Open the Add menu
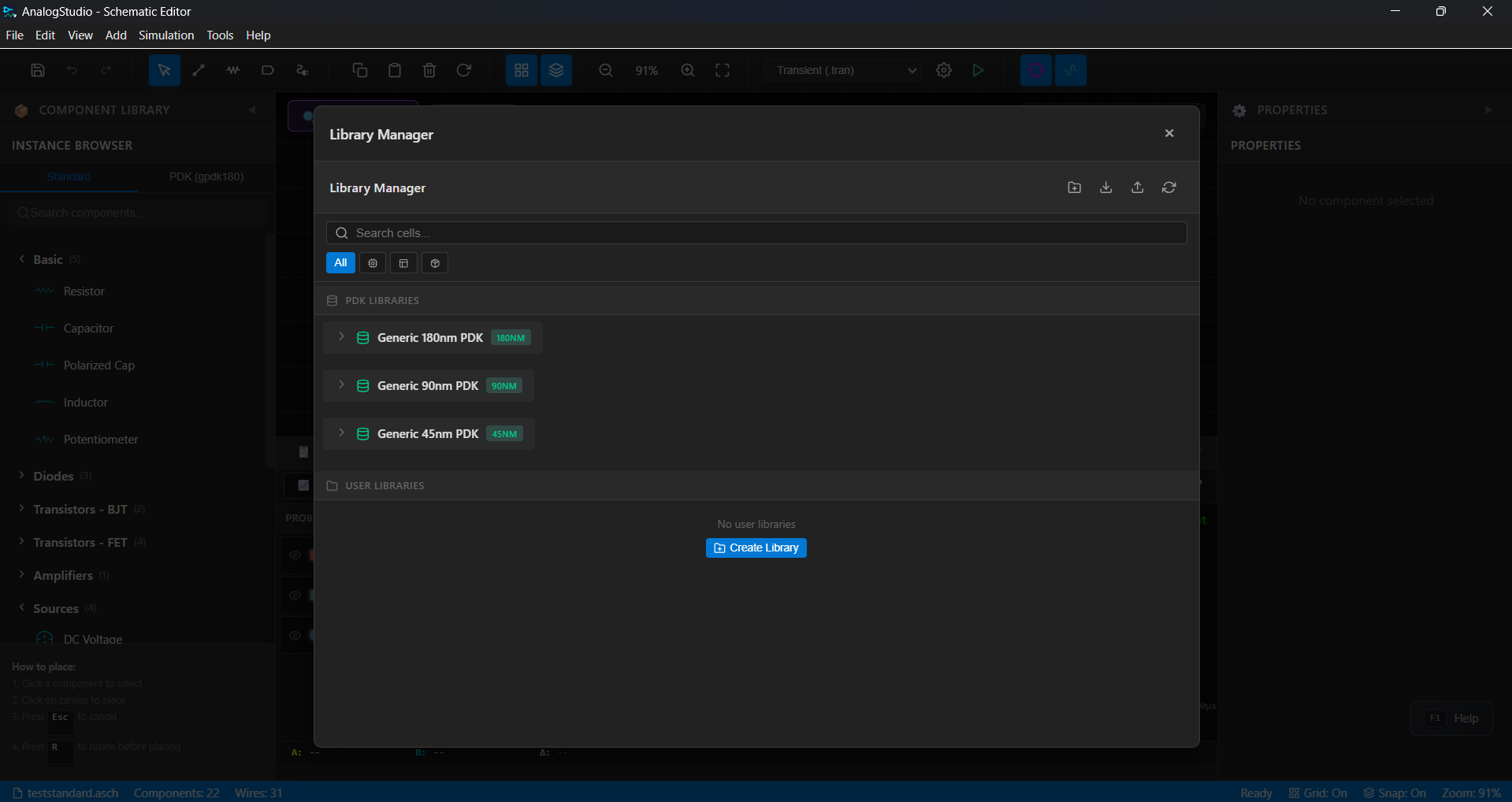The image size is (1512, 802). (x=116, y=35)
